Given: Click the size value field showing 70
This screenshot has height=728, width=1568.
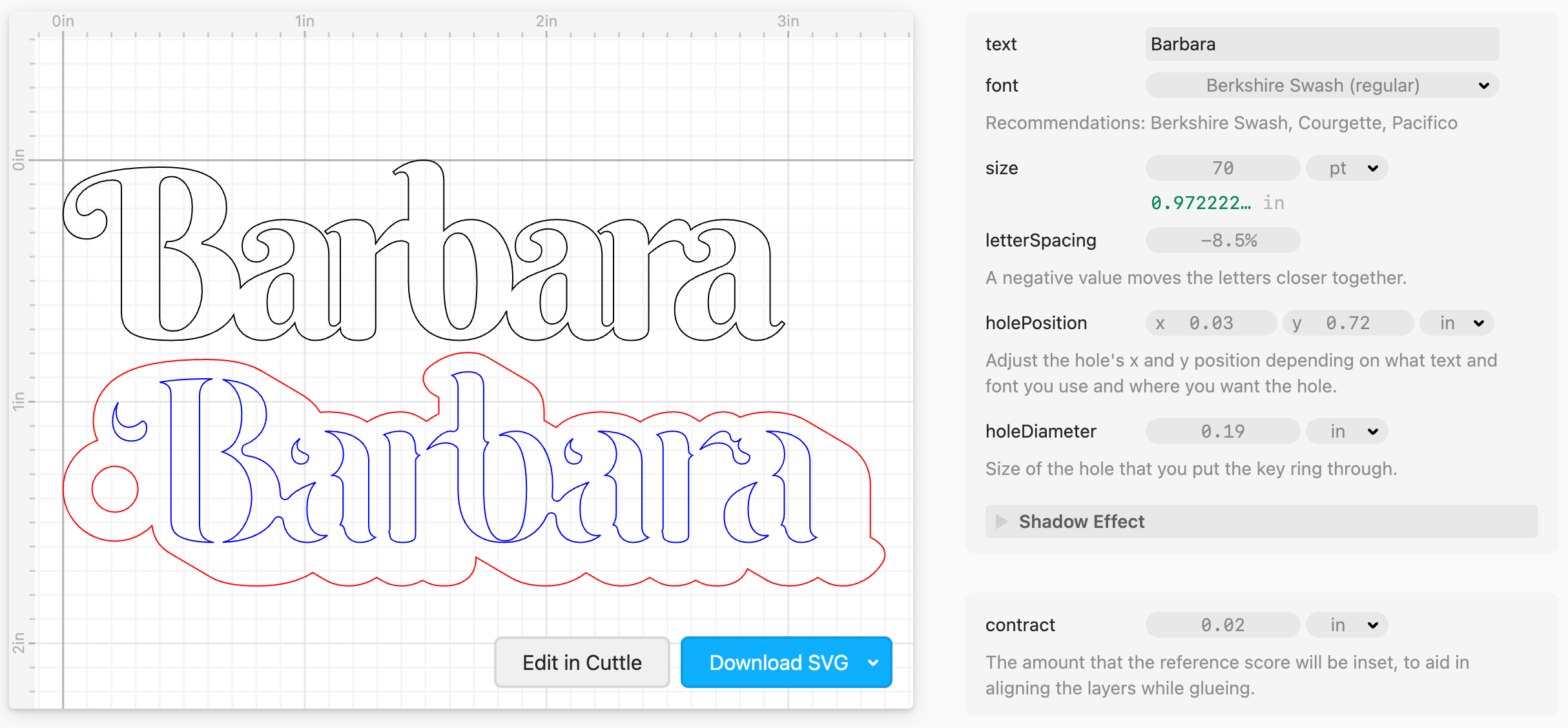Looking at the screenshot, I should point(1222,168).
